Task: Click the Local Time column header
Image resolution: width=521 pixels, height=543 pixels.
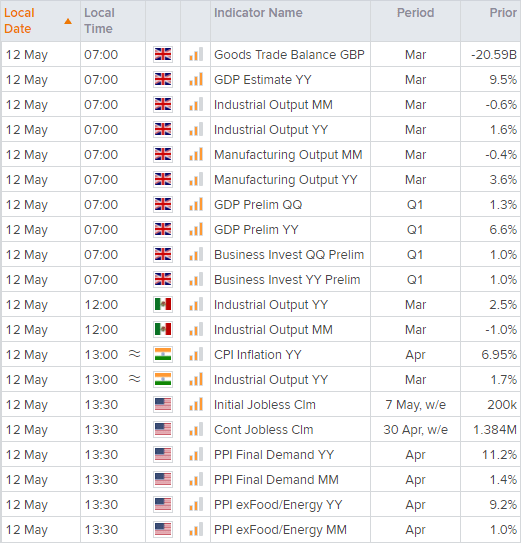Action: (x=99, y=21)
